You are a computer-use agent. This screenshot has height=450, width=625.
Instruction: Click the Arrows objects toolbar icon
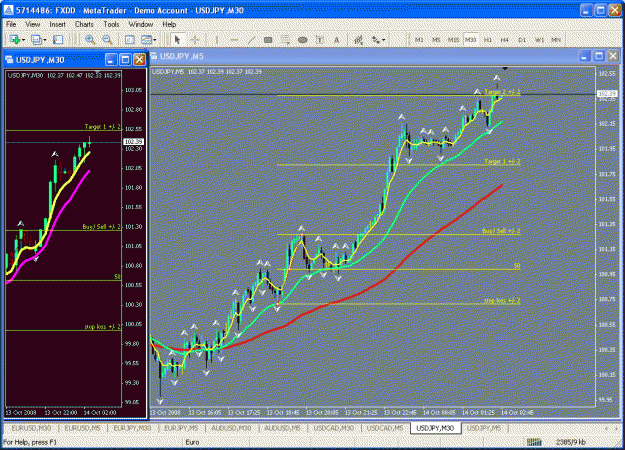point(375,39)
